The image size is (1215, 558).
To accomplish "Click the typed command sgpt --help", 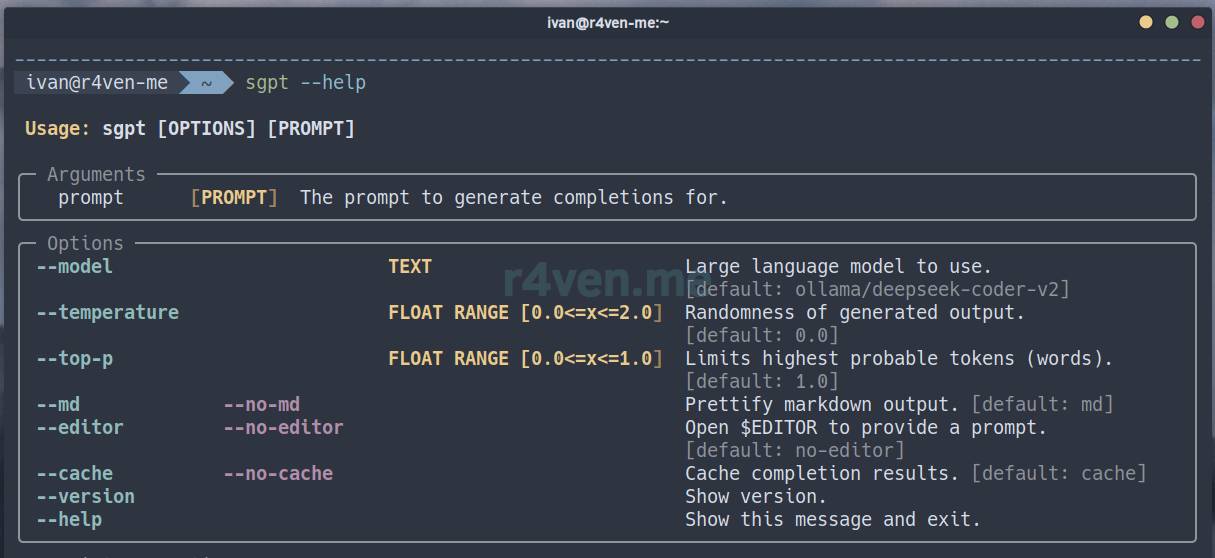I will pyautogui.click(x=306, y=82).
